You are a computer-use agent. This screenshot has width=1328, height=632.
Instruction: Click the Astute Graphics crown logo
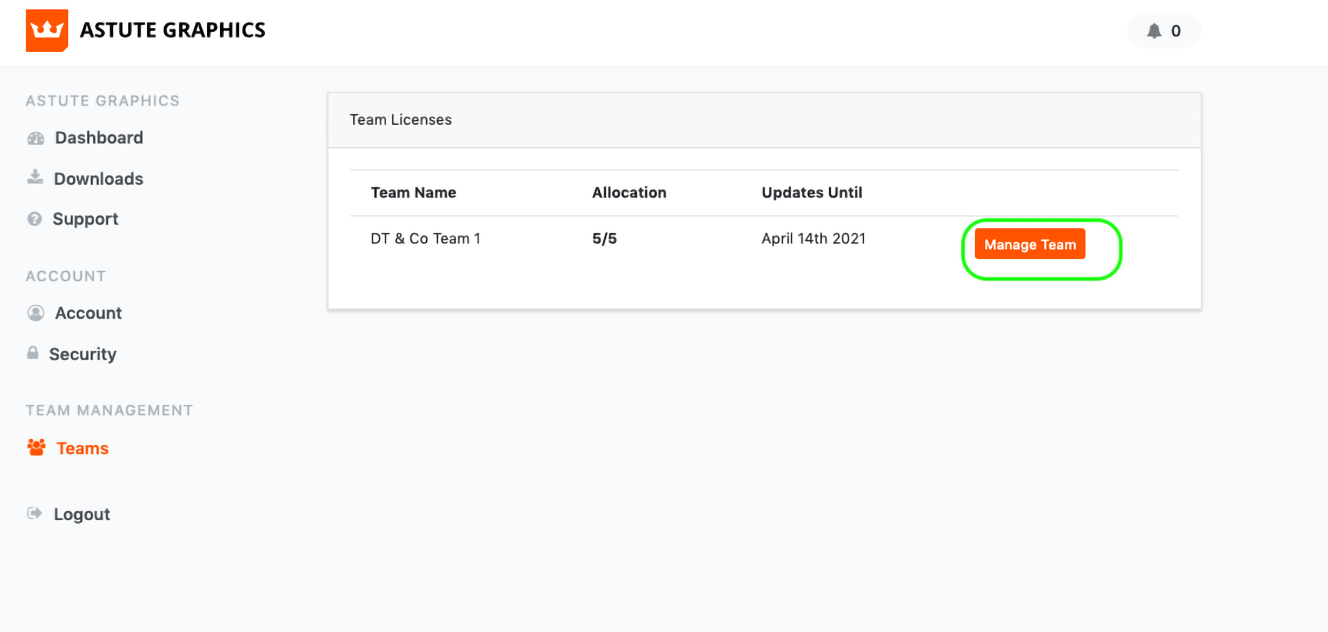click(46, 30)
